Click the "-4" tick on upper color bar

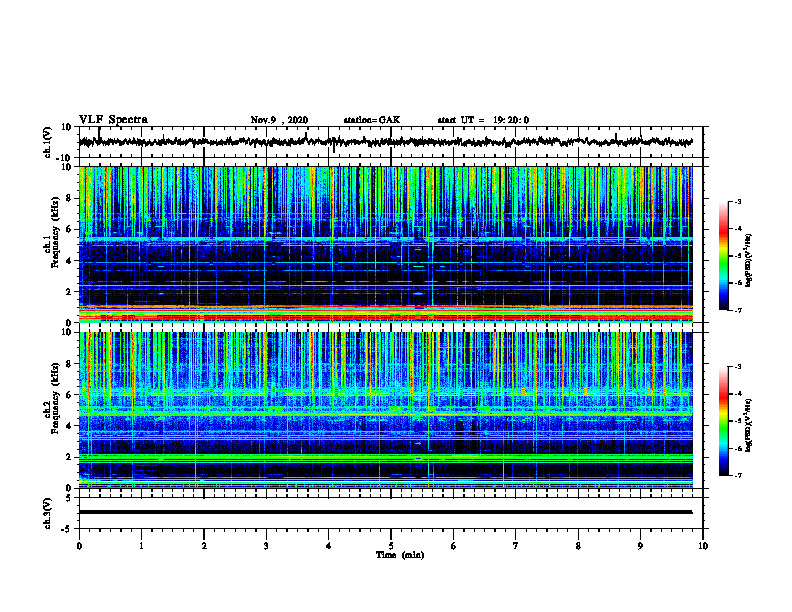click(x=736, y=229)
